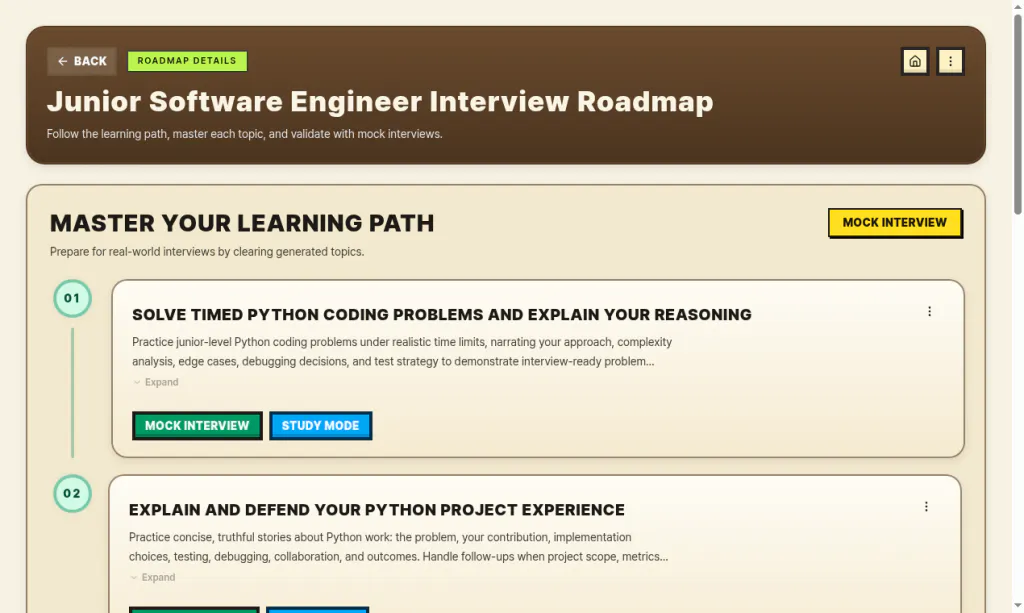Open header three-dot options menu
Image resolution: width=1024 pixels, height=613 pixels.
(950, 61)
